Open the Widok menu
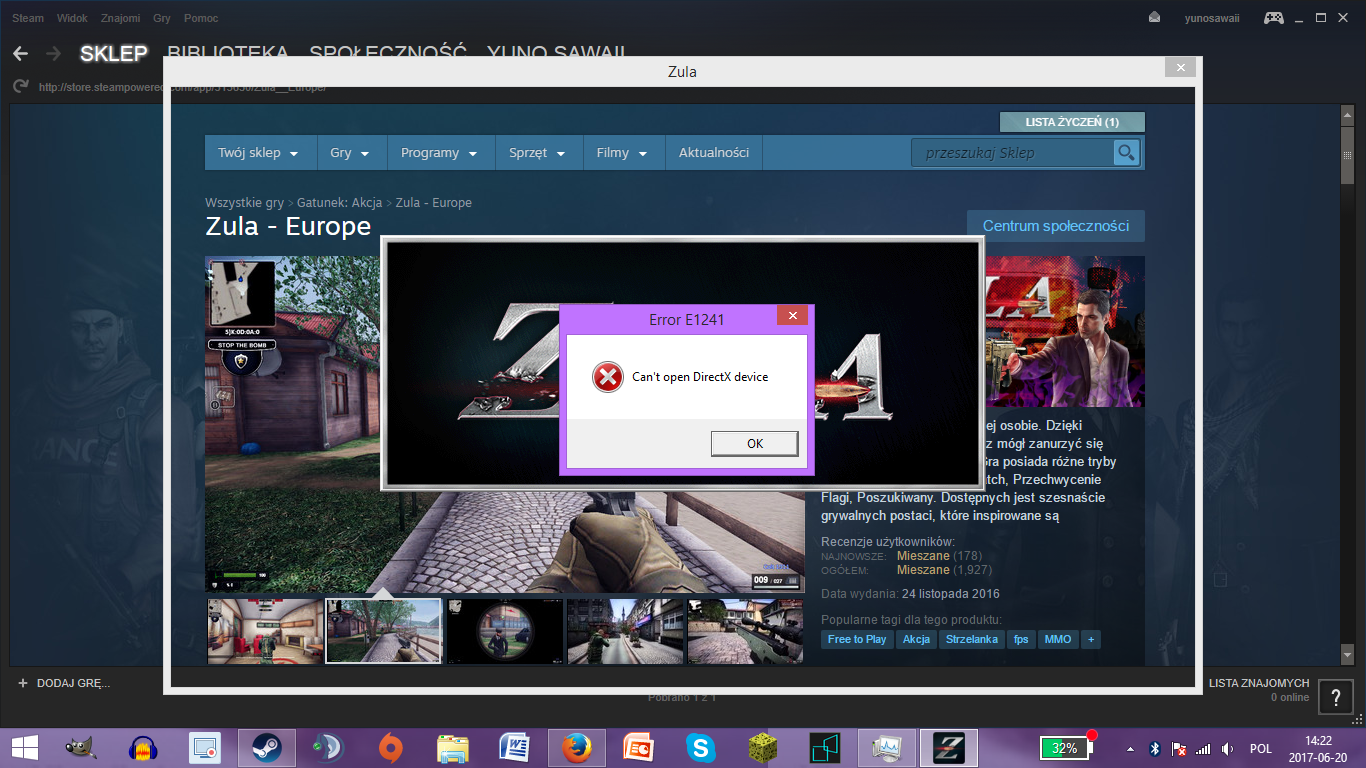 pos(72,18)
